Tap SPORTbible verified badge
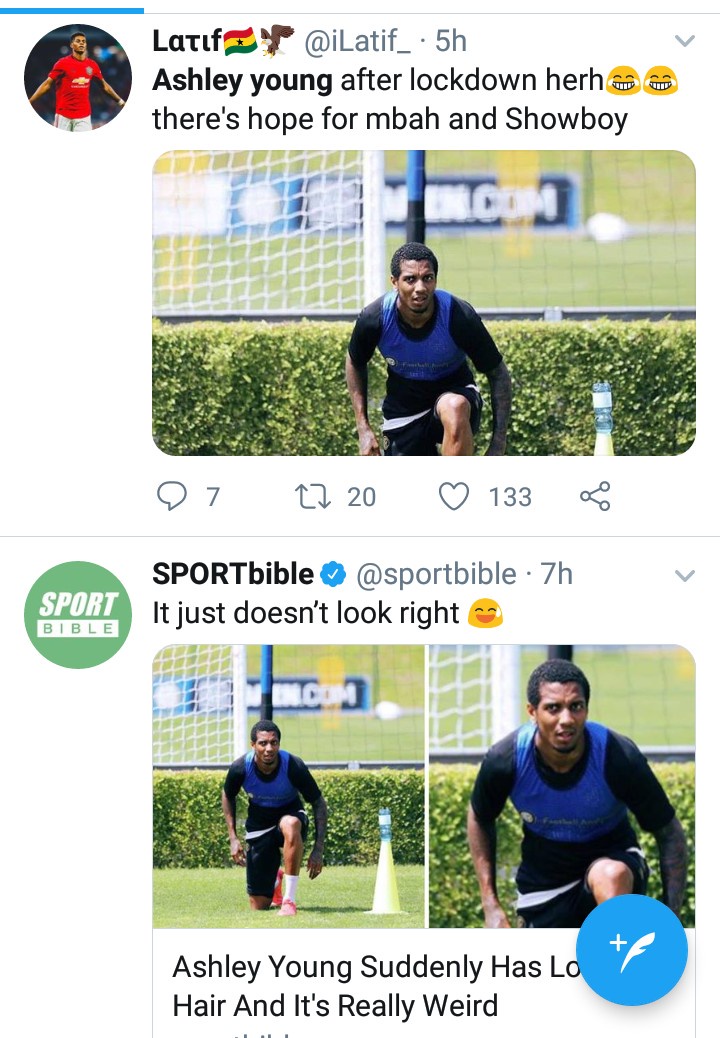 click(334, 574)
